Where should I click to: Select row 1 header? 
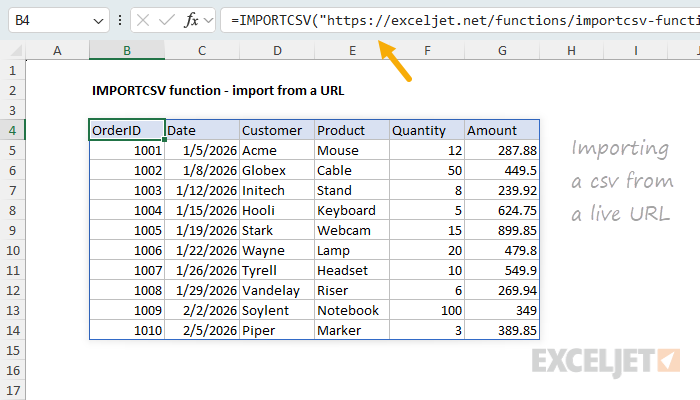(12, 71)
